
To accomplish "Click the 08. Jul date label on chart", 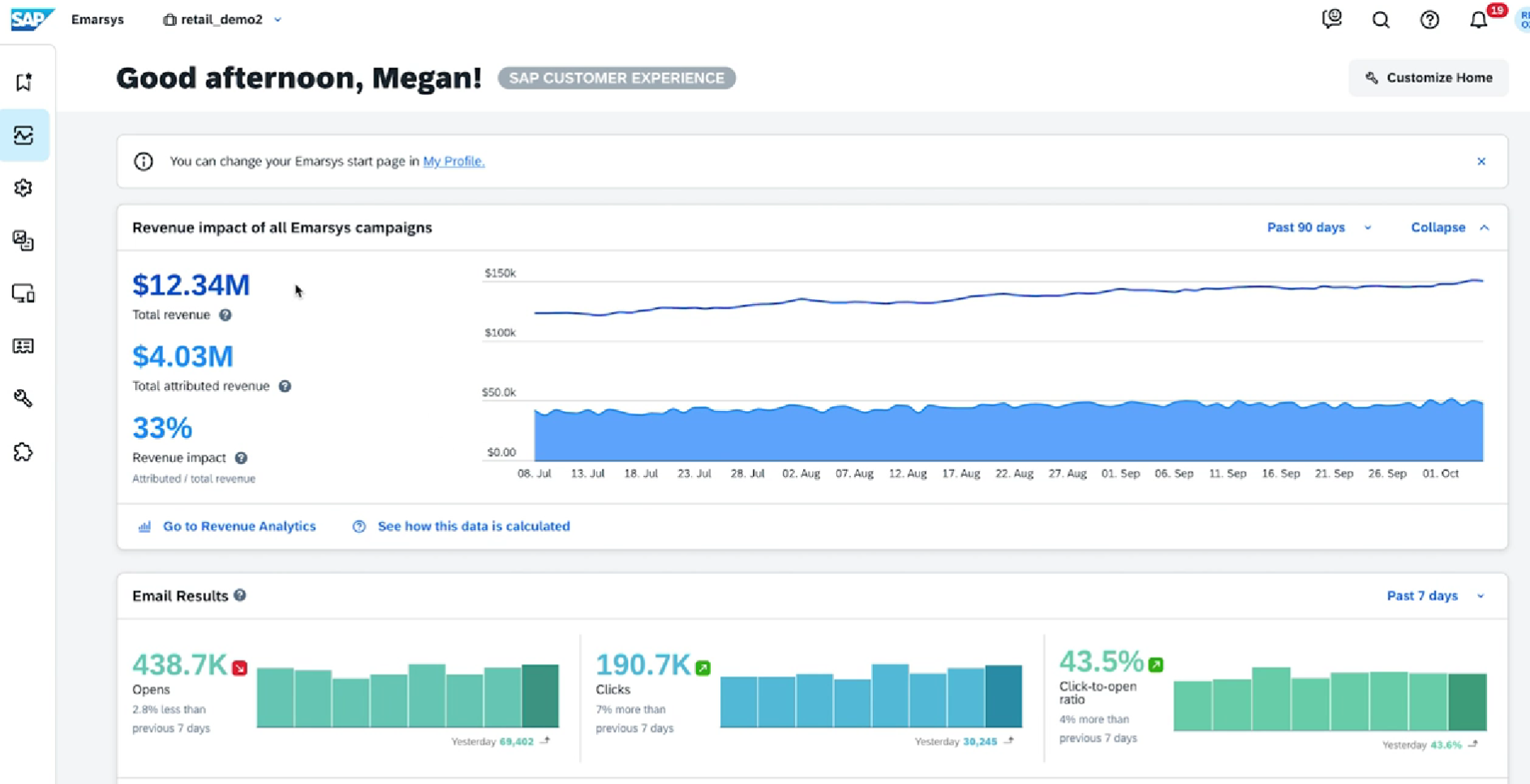I will (x=535, y=473).
